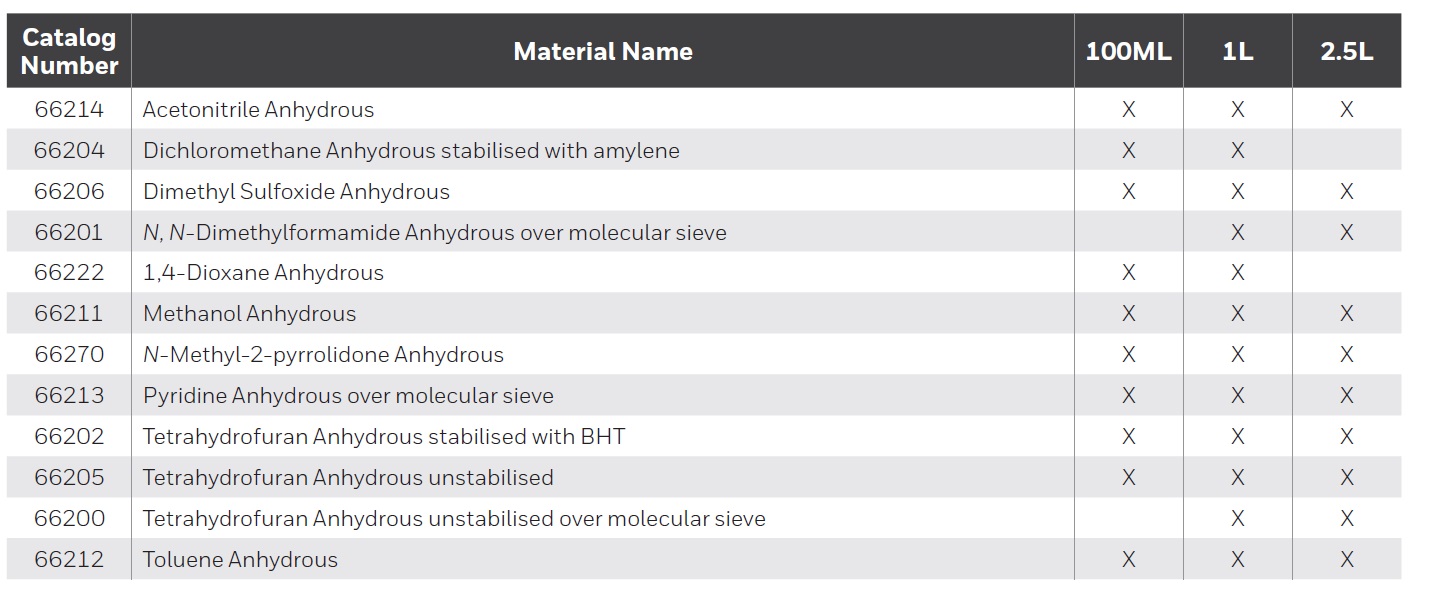Viewport: 1438px width, 593px height.
Task: Click the 2.5L column header
Action: click(1346, 52)
